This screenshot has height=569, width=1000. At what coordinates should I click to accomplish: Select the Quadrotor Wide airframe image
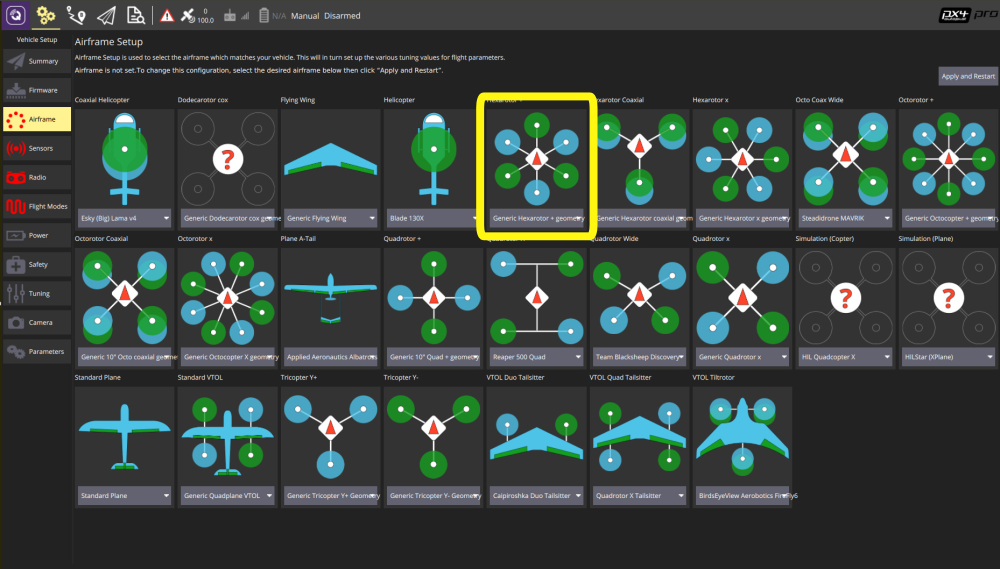[640, 297]
